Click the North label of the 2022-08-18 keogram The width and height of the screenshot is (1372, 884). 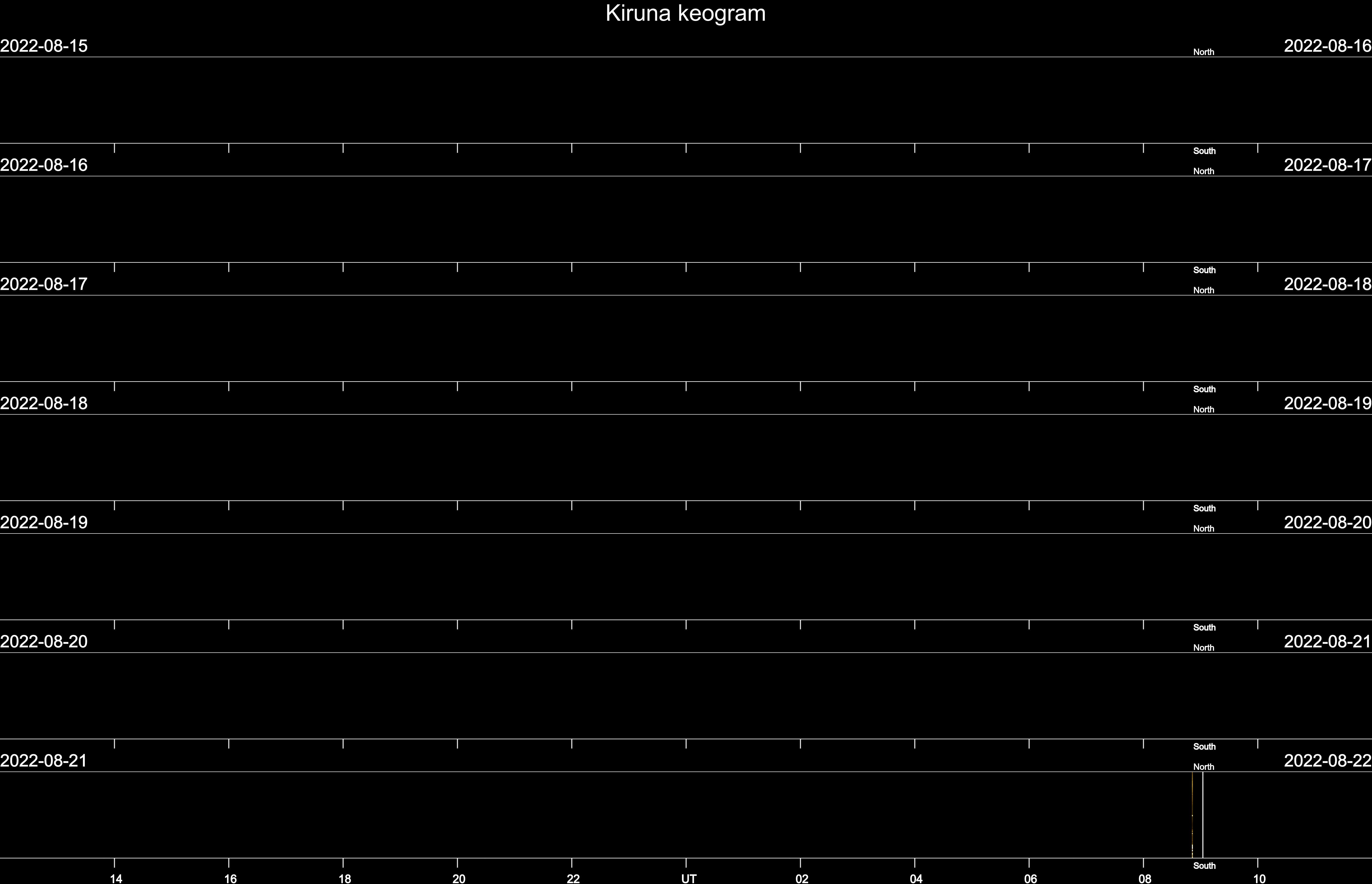[1204, 410]
